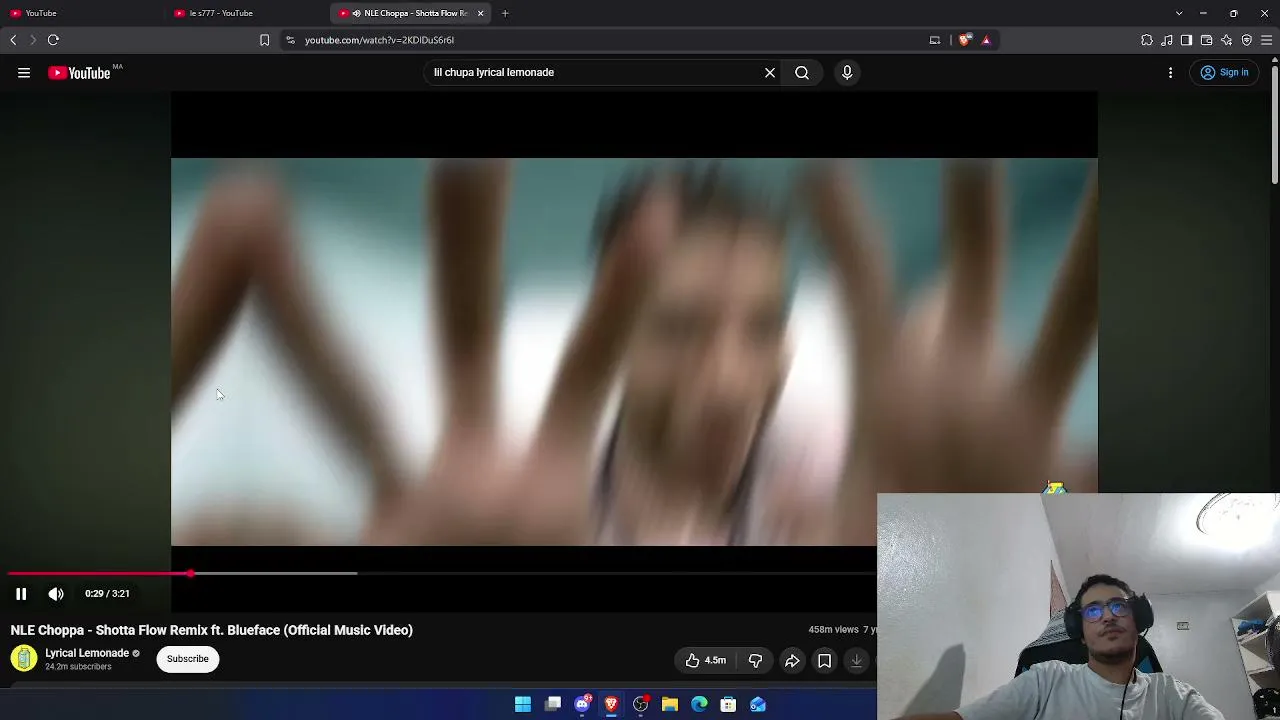The height and width of the screenshot is (720, 1280).
Task: Clear the search box text
Action: pyautogui.click(x=770, y=72)
